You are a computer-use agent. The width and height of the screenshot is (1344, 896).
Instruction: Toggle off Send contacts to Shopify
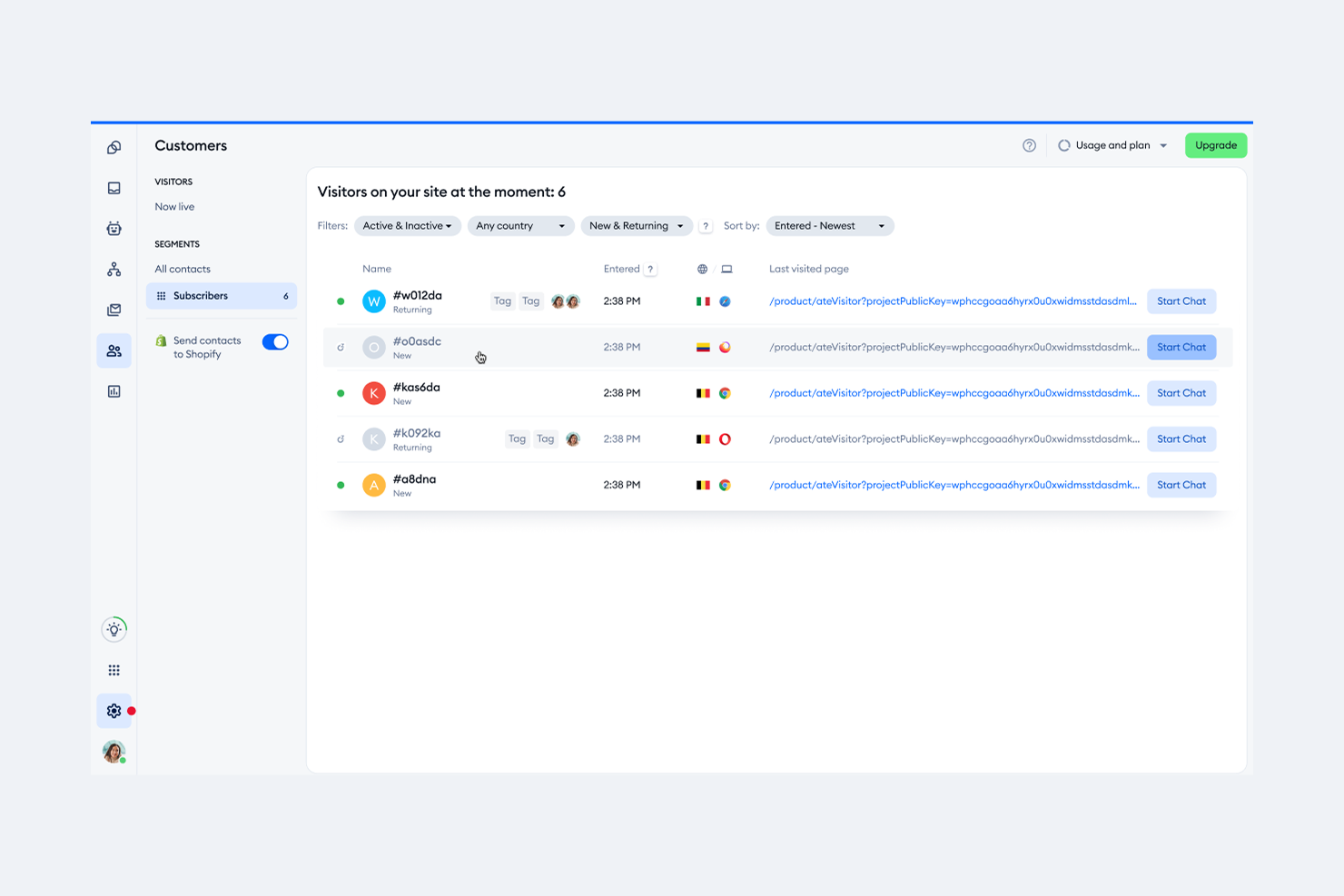pos(274,341)
